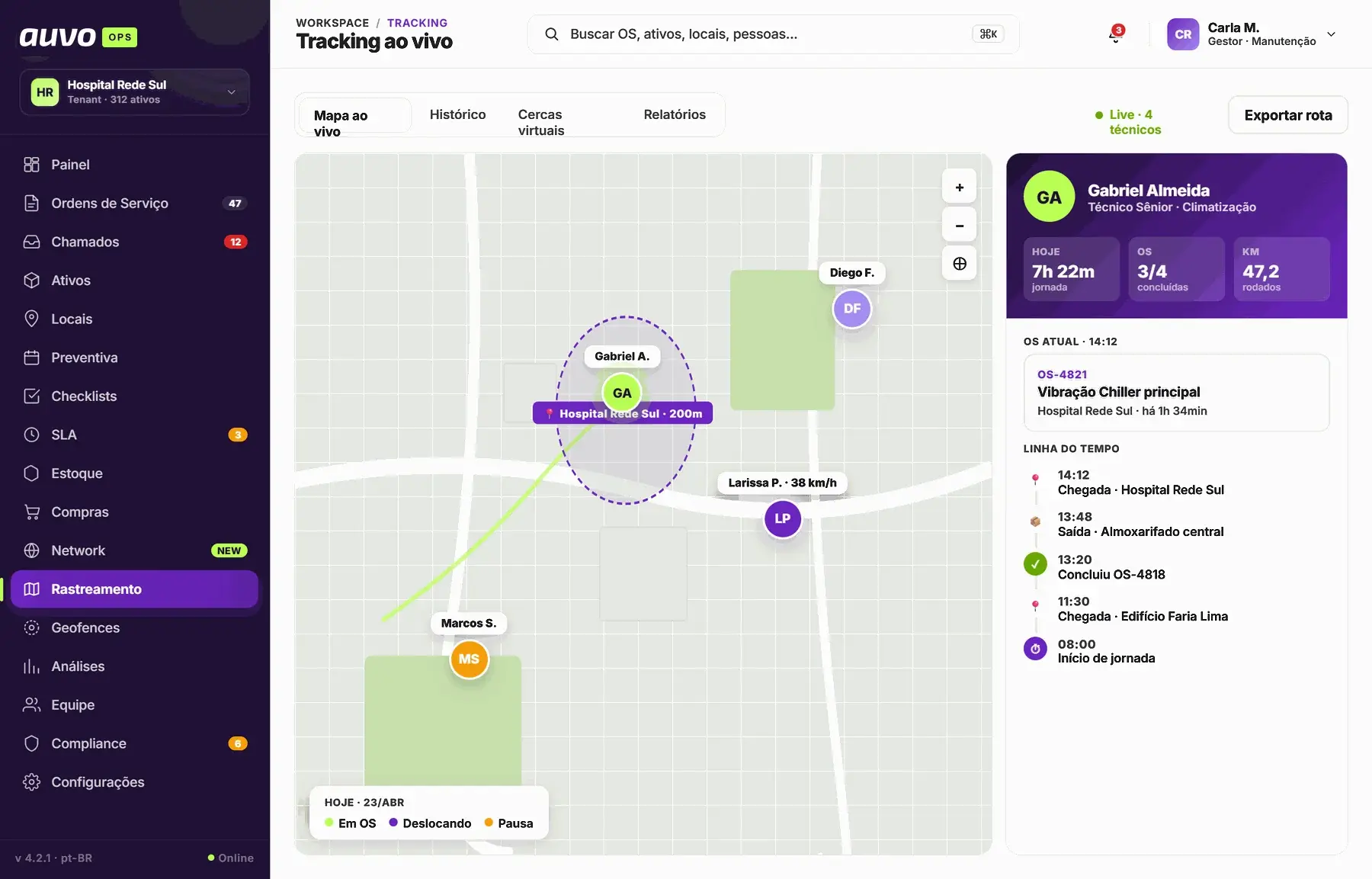Zoom in the map with plus button
The width and height of the screenshot is (1372, 879).
click(960, 187)
